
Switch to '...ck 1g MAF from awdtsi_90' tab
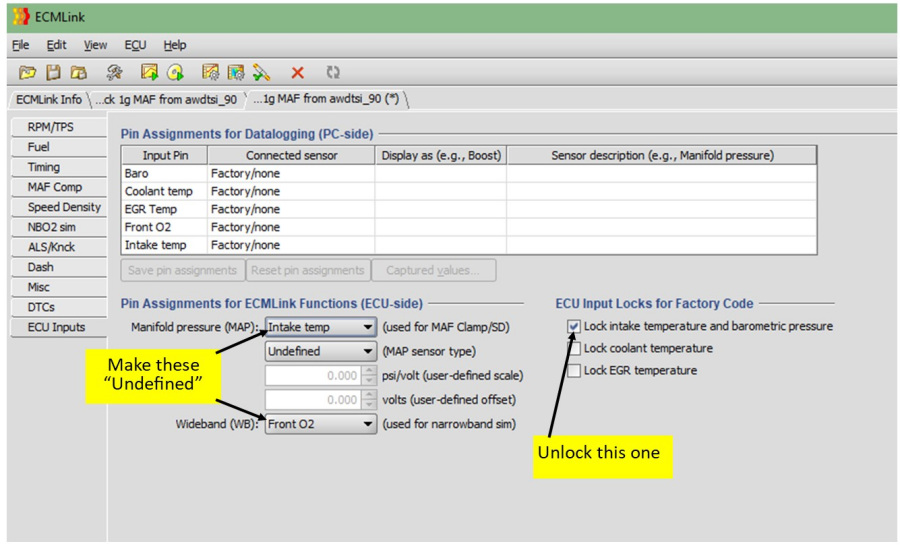166,99
